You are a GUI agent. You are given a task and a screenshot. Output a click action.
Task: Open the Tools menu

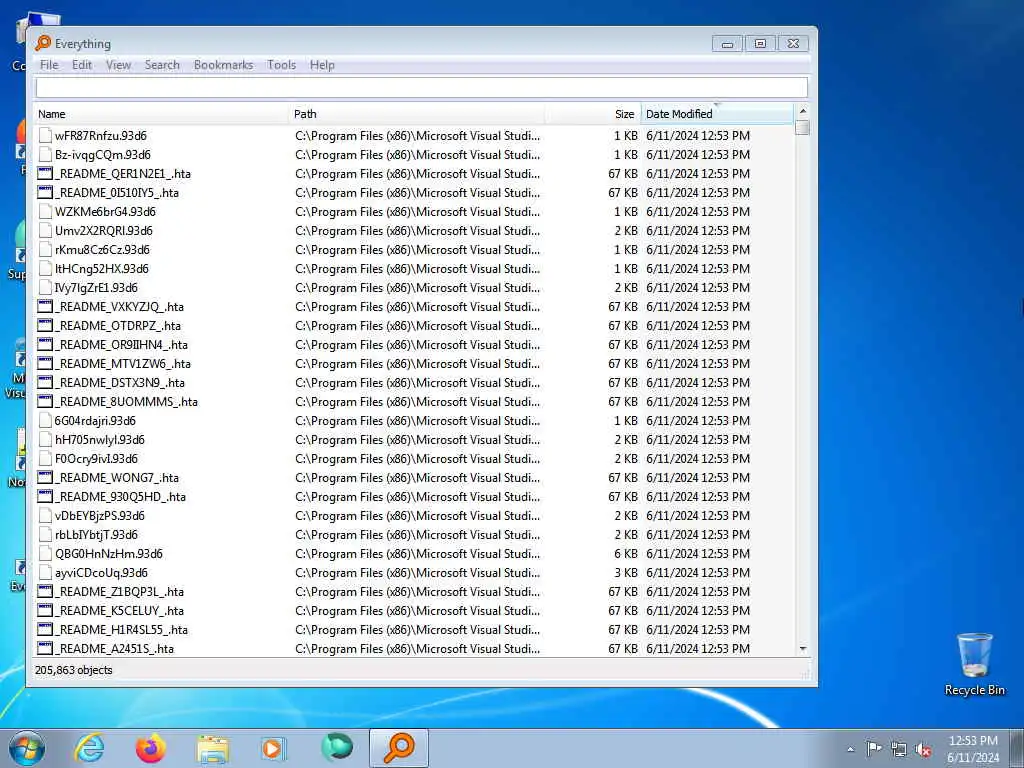click(x=281, y=65)
